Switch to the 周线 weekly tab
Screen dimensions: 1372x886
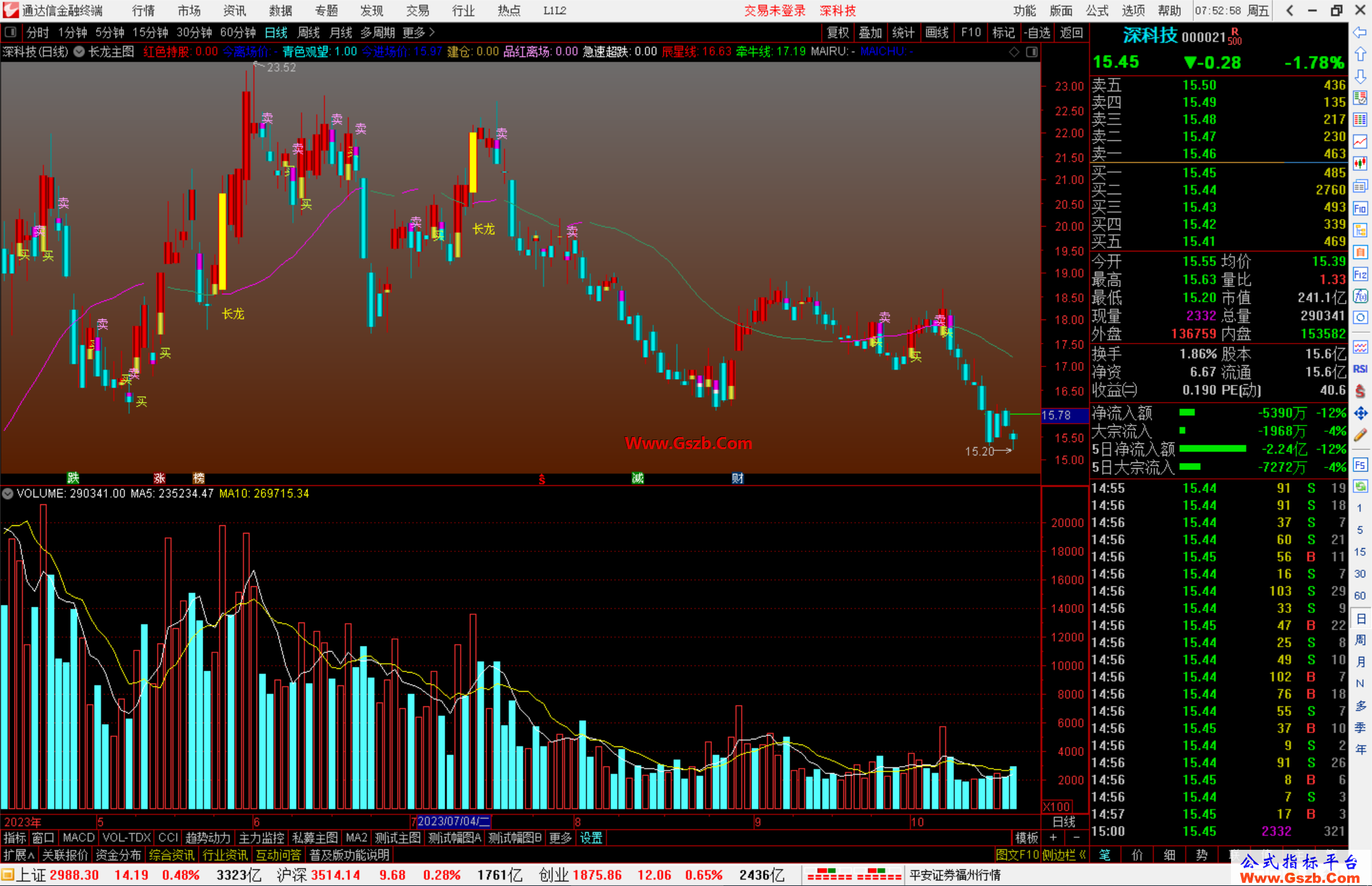[309, 32]
